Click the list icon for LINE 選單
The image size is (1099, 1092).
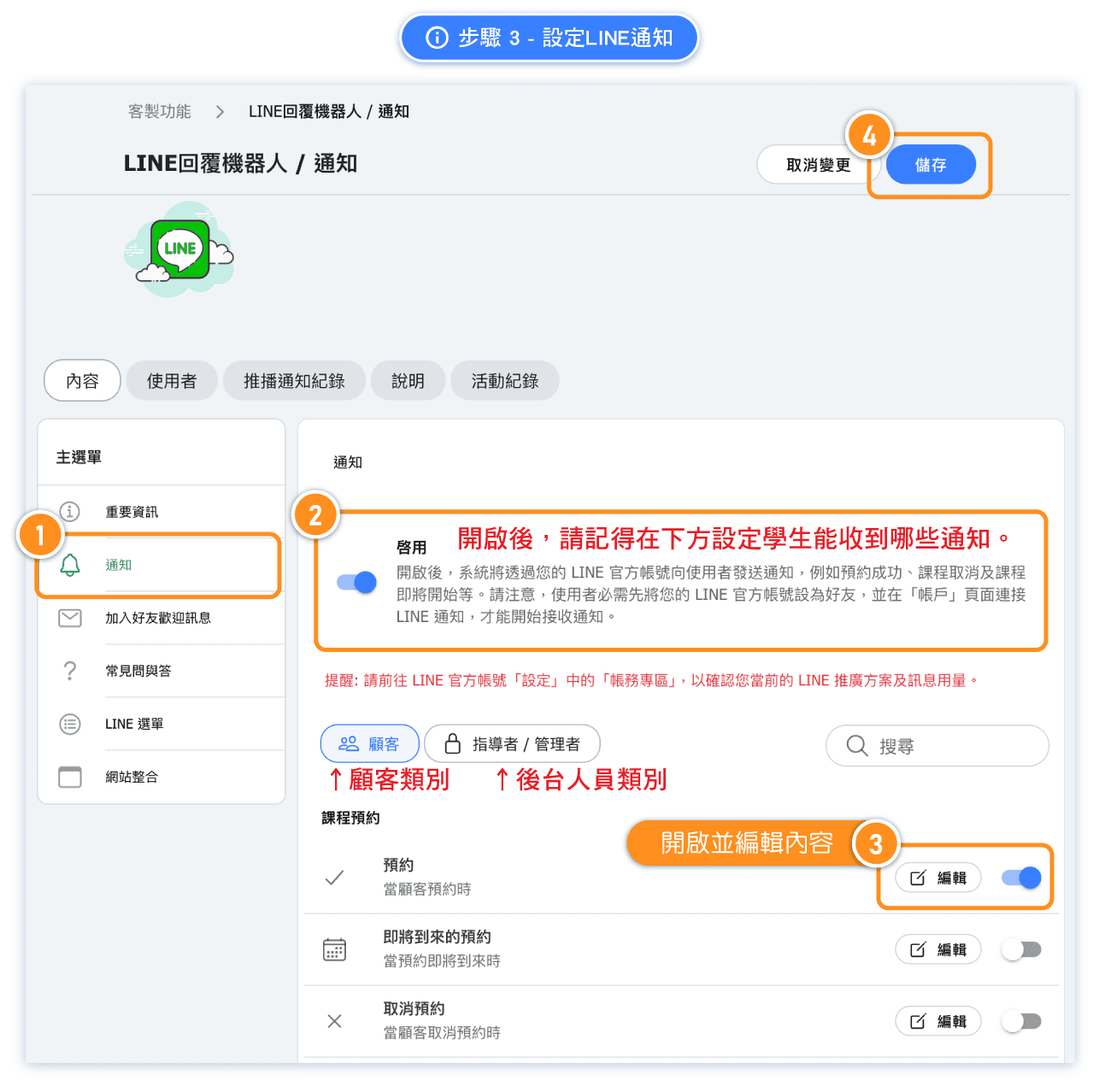coord(70,724)
